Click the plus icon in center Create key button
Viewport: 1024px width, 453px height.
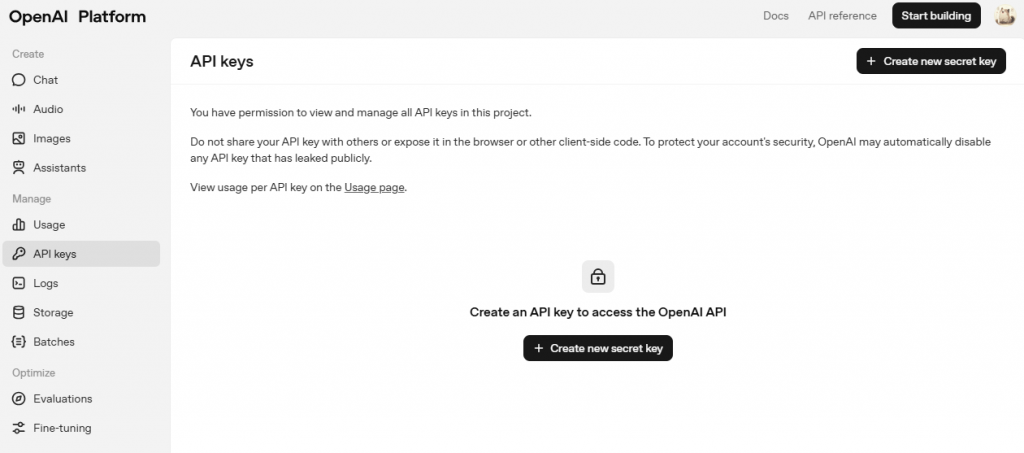(x=538, y=349)
